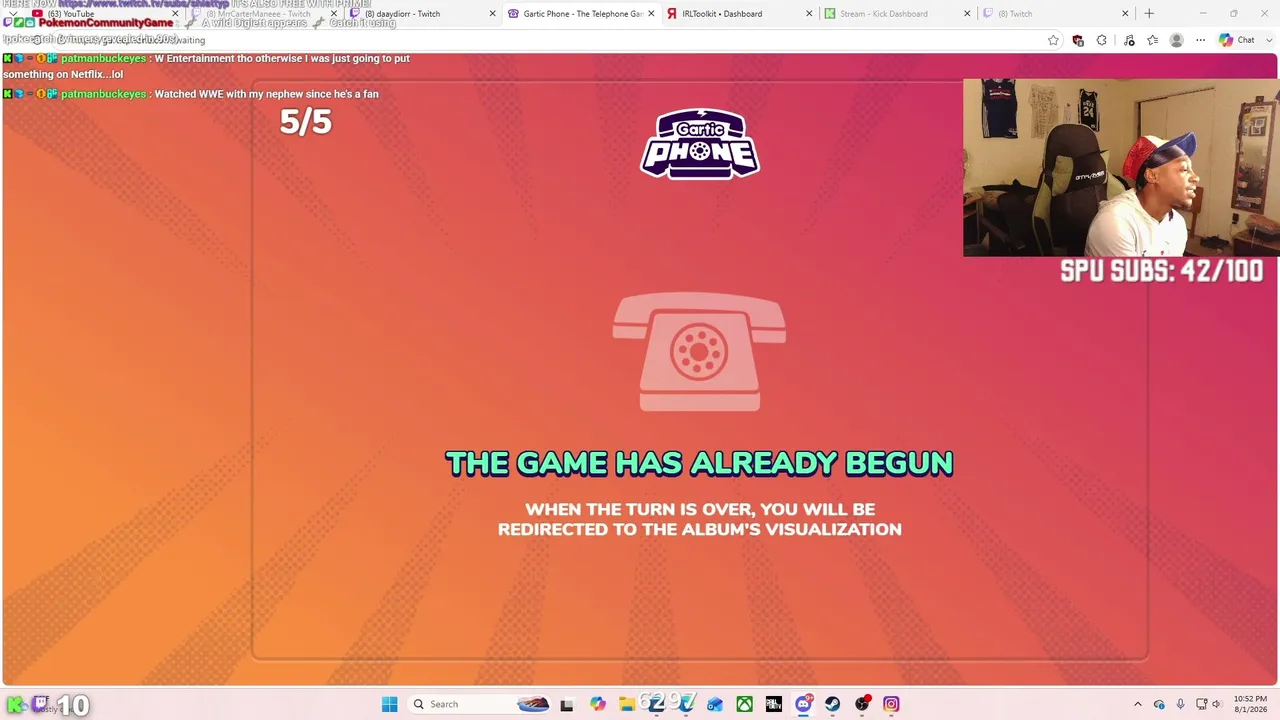This screenshot has height=720, width=1280.
Task: Close the Stream - Kick Dashboard tab
Action: pos(967,14)
